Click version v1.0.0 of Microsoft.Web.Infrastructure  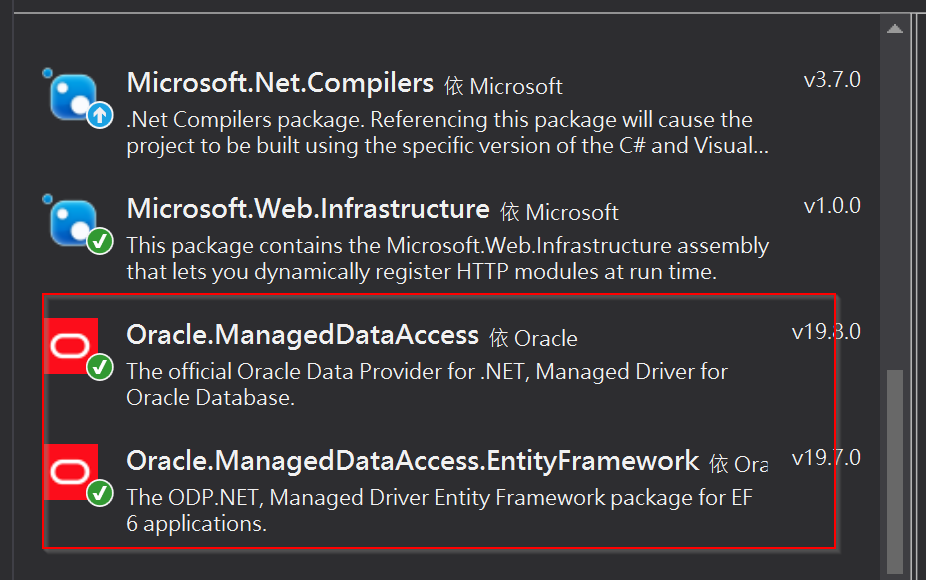pyautogui.click(x=832, y=206)
